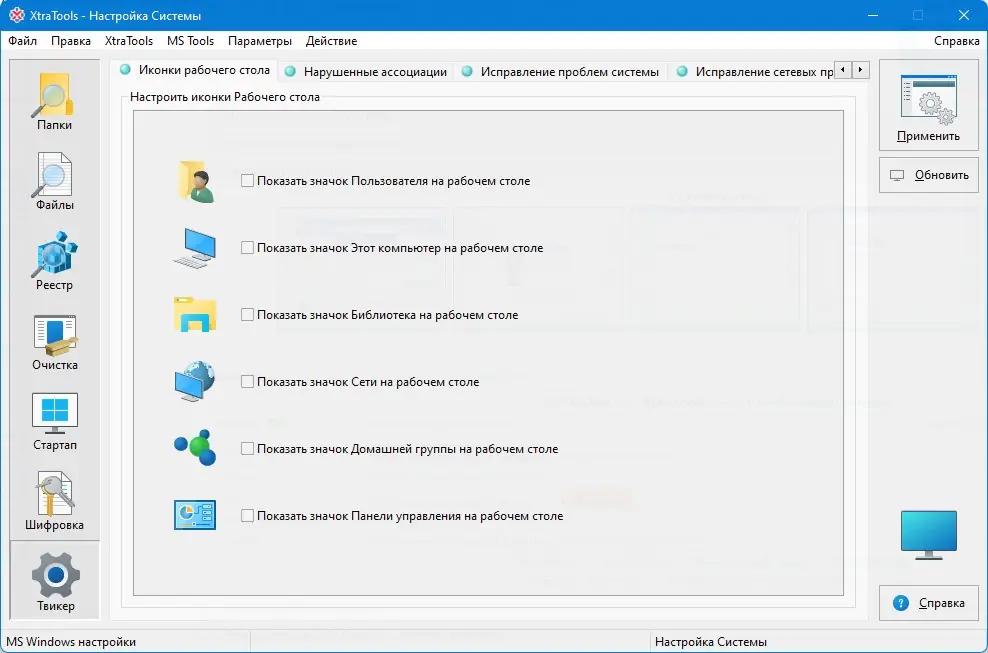Open the MS Tools menu
This screenshot has height=653, width=988.
point(190,41)
